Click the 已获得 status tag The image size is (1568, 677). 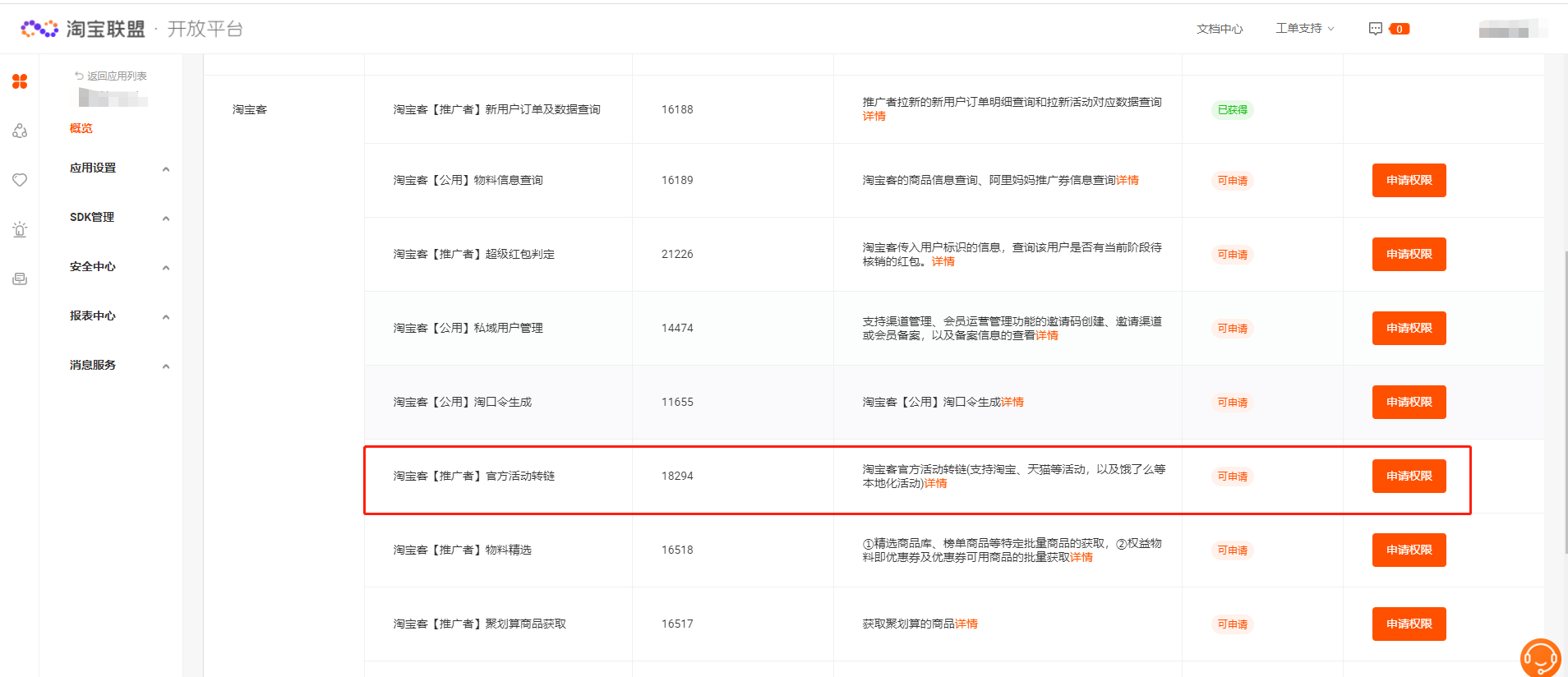point(1232,109)
